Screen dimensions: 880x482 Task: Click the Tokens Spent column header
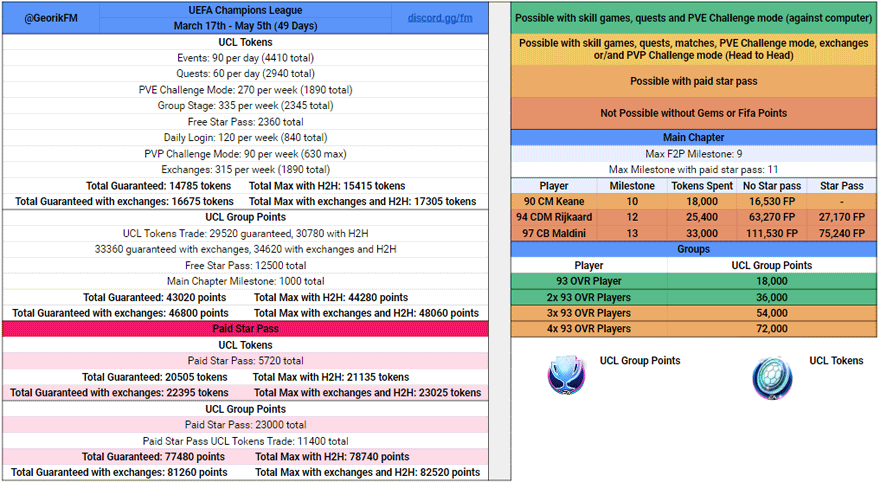coord(702,186)
